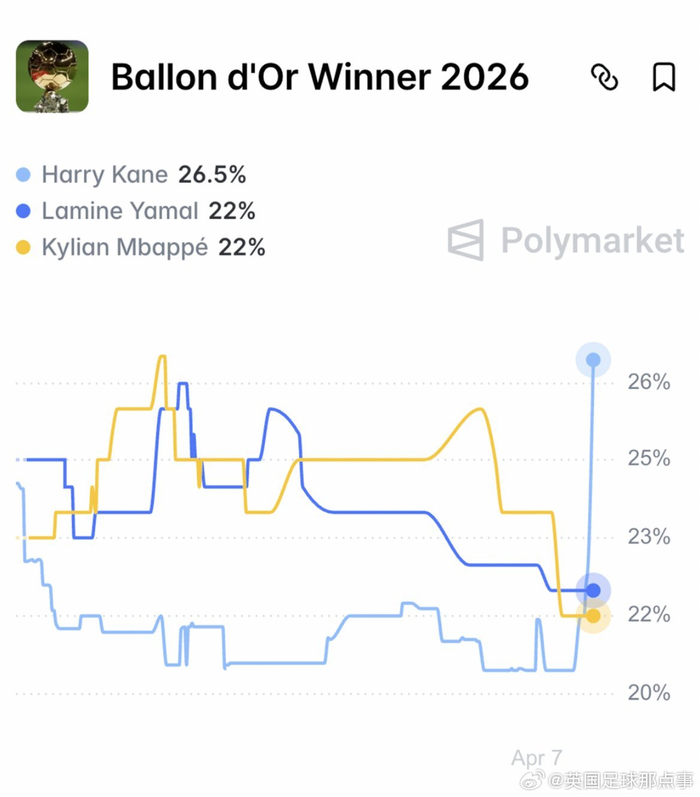Image resolution: width=700 pixels, height=797 pixels.
Task: Click the copy link icon
Action: pyautogui.click(x=605, y=77)
